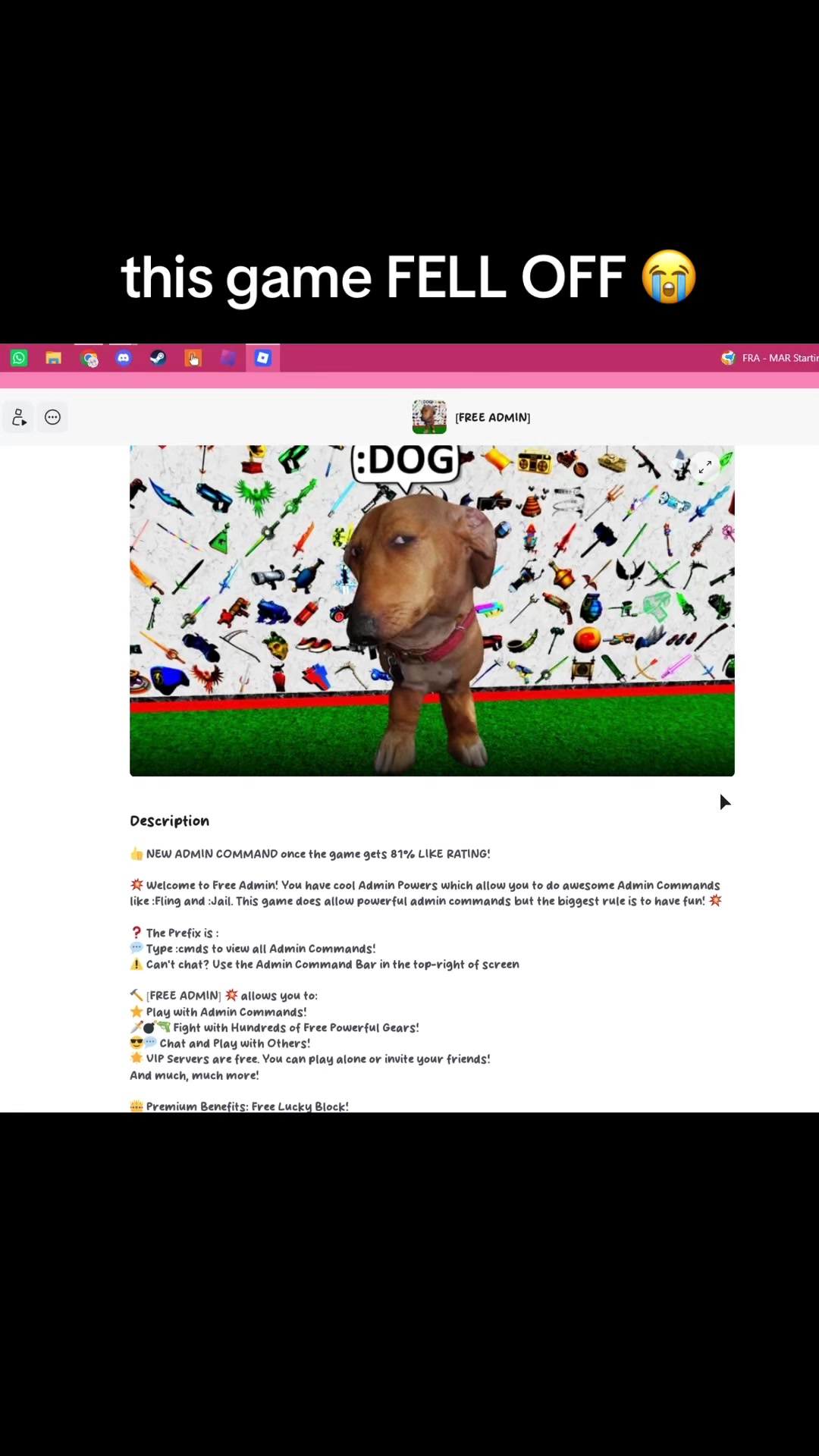The width and height of the screenshot is (819, 1456).
Task: Open Chrome from the taskbar
Action: point(90,359)
